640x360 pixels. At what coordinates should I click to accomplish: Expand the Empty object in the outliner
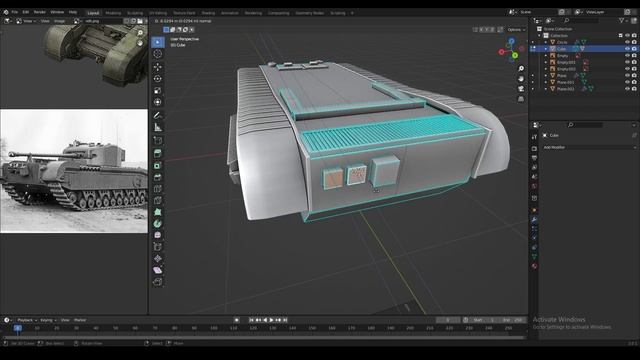tap(546, 56)
